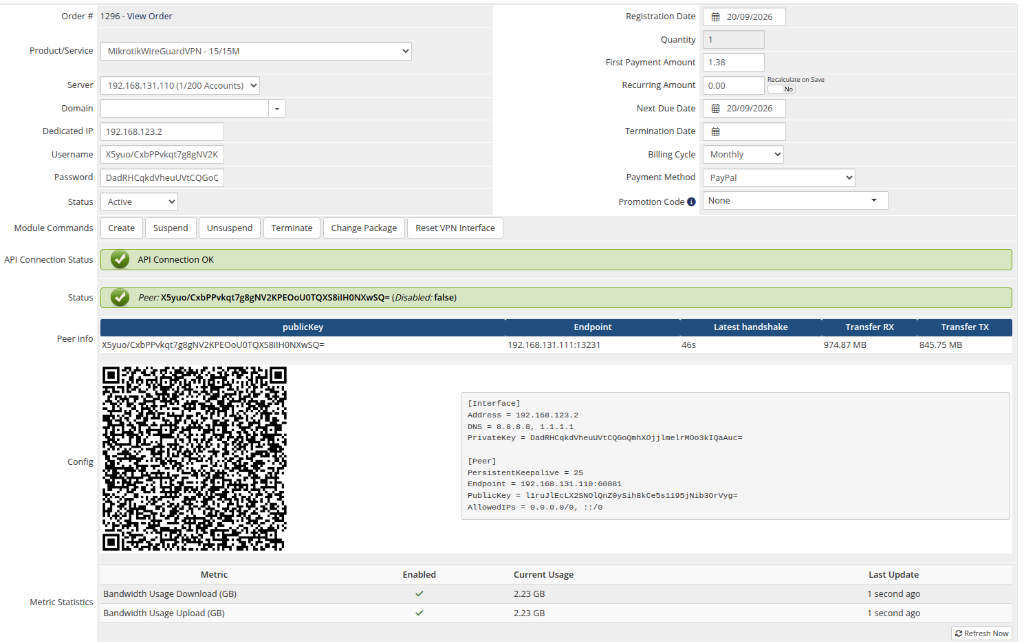The height and width of the screenshot is (642, 1024).
Task: Click the Create module command button
Action: click(x=121, y=228)
